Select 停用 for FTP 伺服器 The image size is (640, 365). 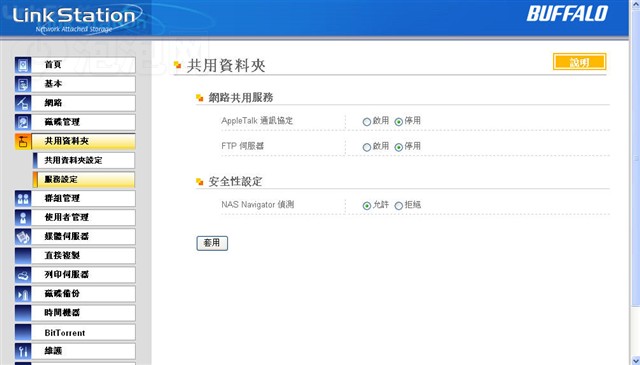398,147
